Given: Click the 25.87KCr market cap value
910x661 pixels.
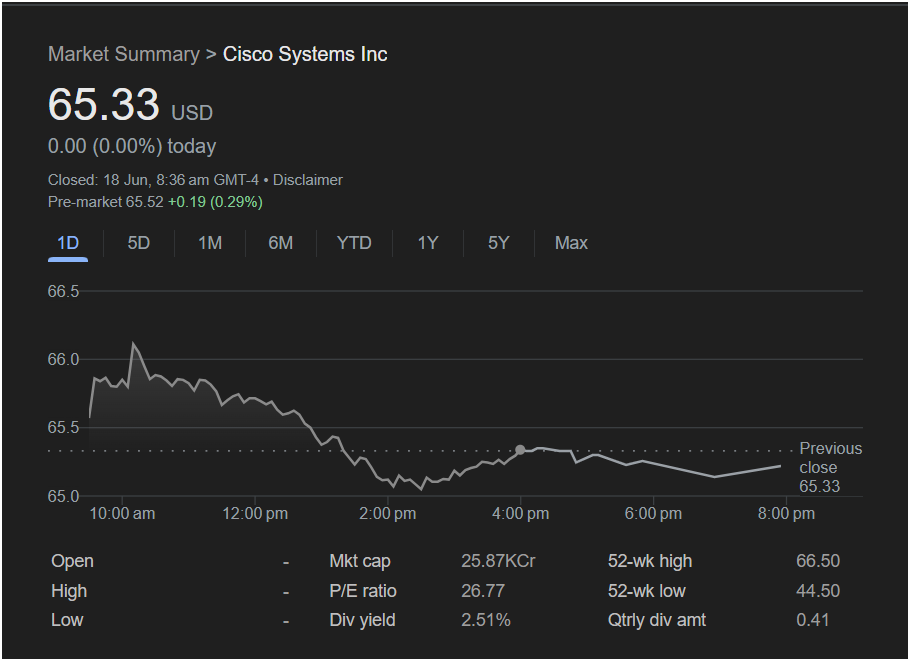Looking at the screenshot, I should [498, 561].
